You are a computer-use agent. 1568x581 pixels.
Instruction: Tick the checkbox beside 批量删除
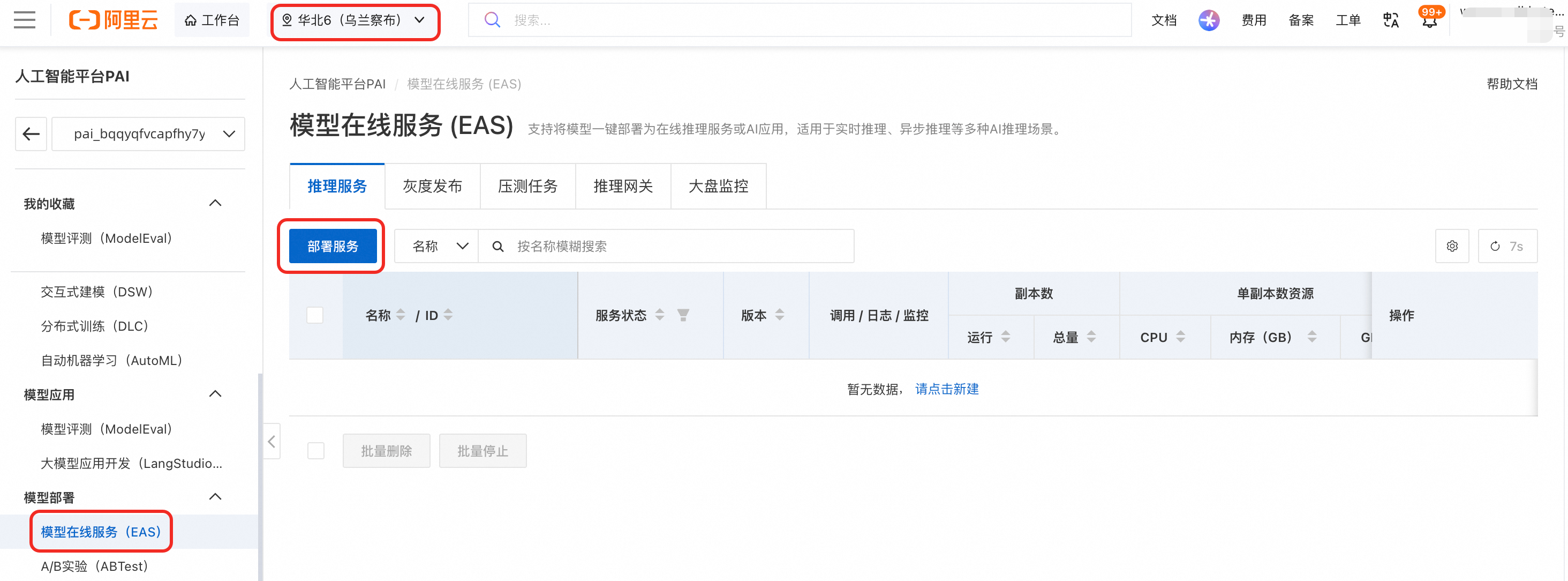[x=316, y=451]
